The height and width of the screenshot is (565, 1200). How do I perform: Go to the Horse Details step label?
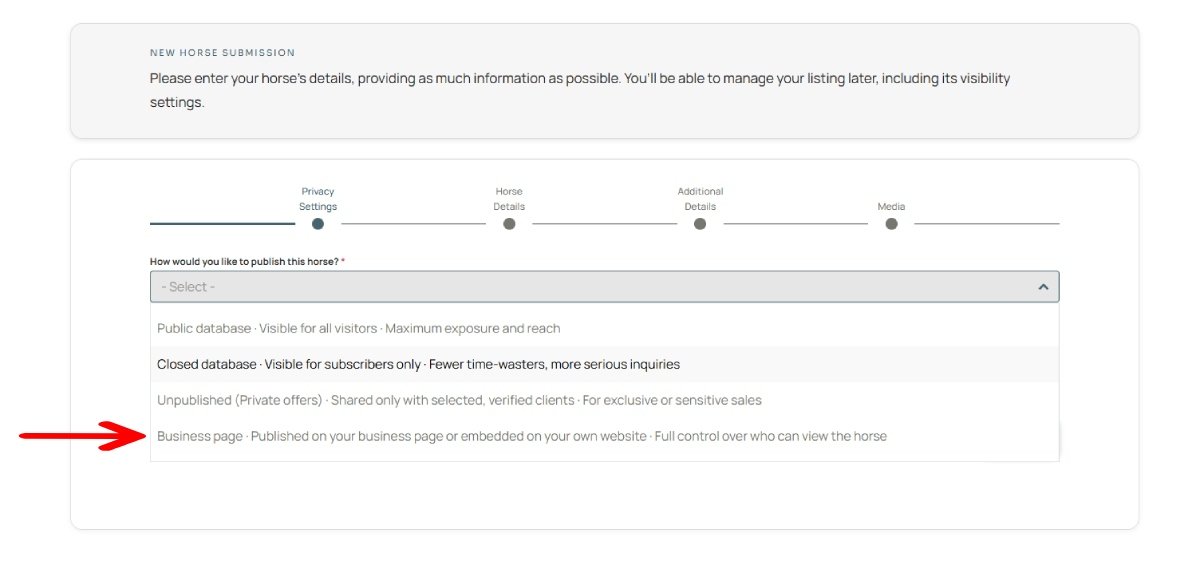pyautogui.click(x=509, y=199)
